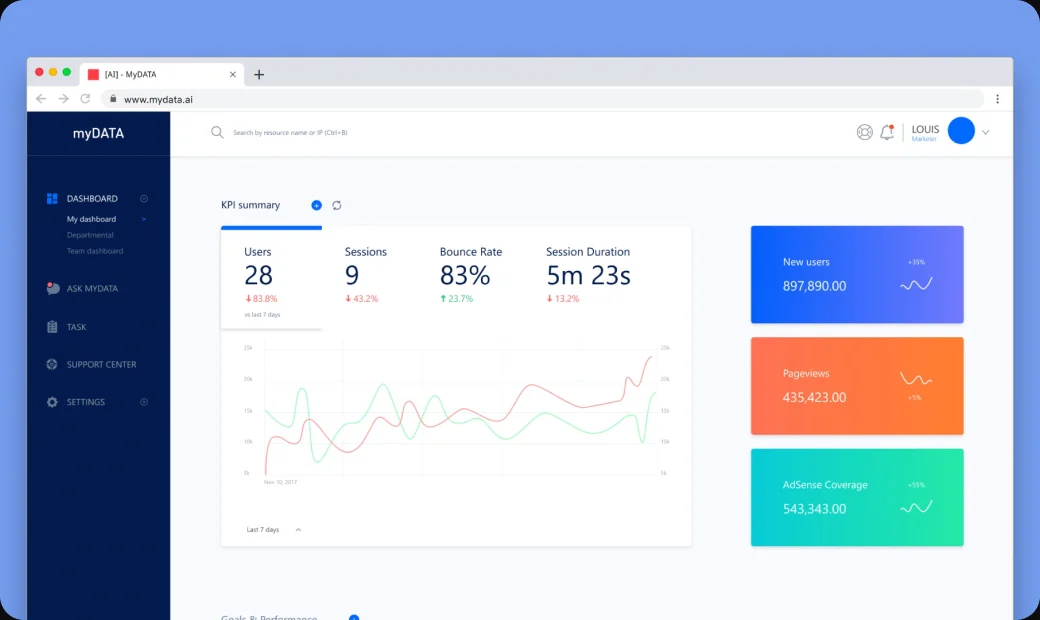The image size is (1040, 620).
Task: Click the 897,890.00 new users value
Action: pos(814,286)
